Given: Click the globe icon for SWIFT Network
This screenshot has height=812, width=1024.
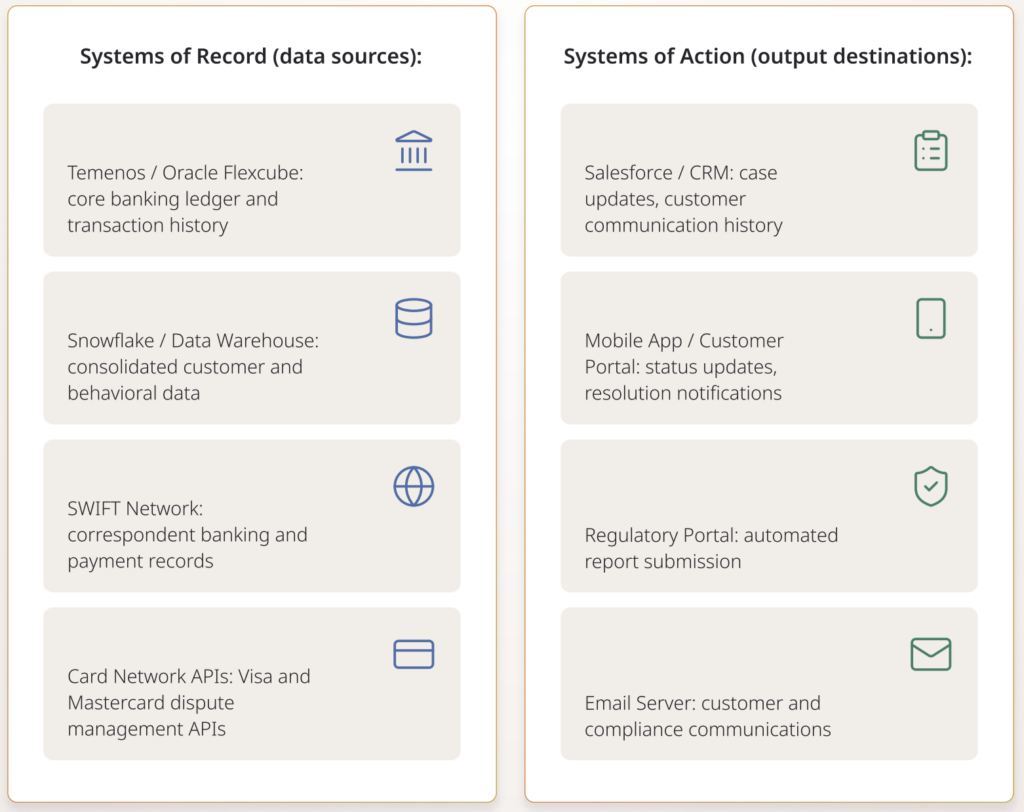Looking at the screenshot, I should click(x=413, y=486).
